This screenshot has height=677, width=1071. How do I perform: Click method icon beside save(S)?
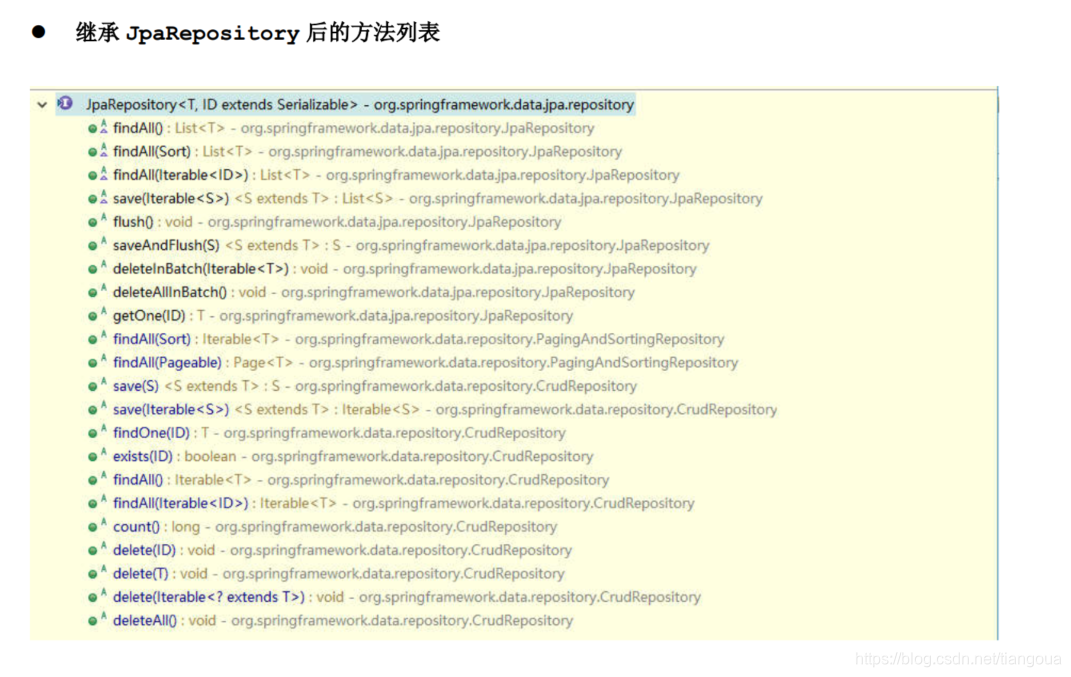[97, 386]
